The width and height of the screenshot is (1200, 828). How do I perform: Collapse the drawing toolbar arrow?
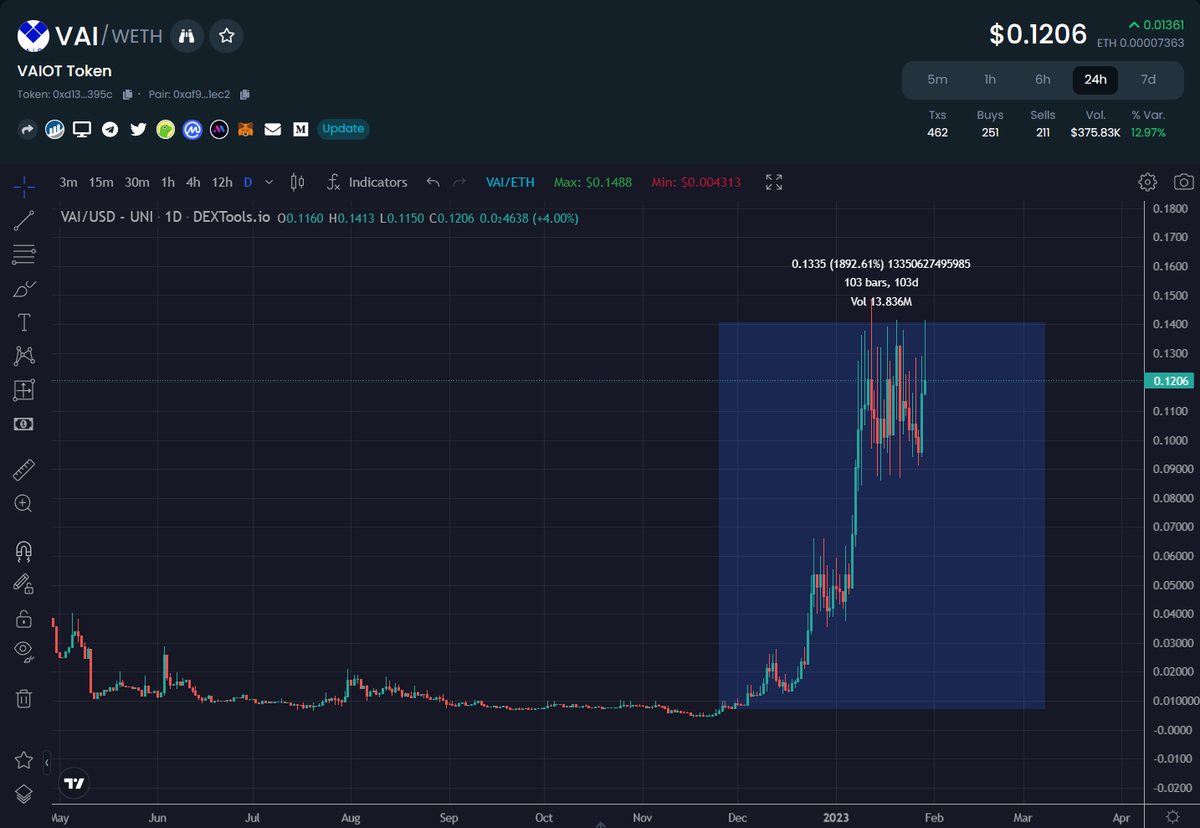click(46, 763)
